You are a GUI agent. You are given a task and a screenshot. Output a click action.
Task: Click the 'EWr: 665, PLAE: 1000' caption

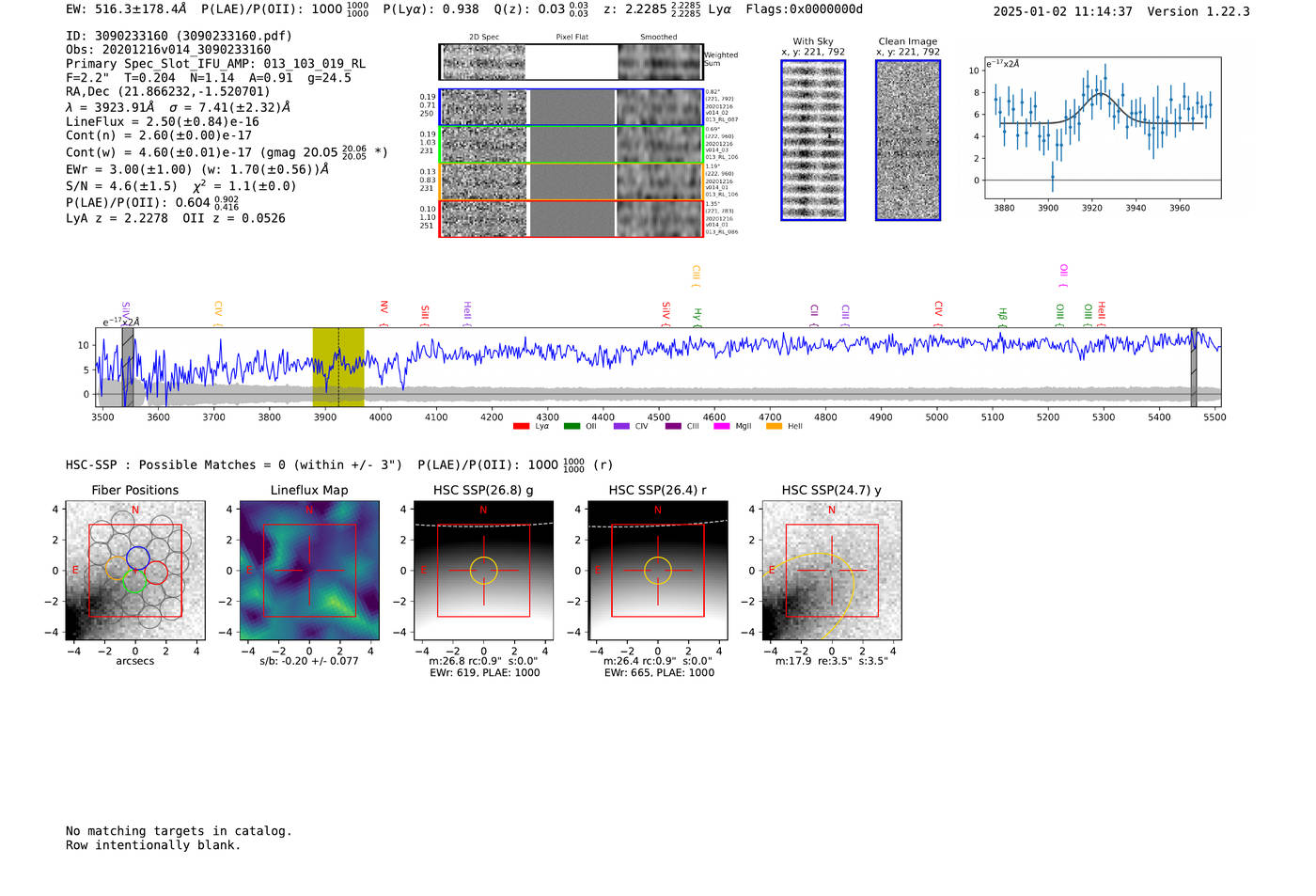(659, 672)
